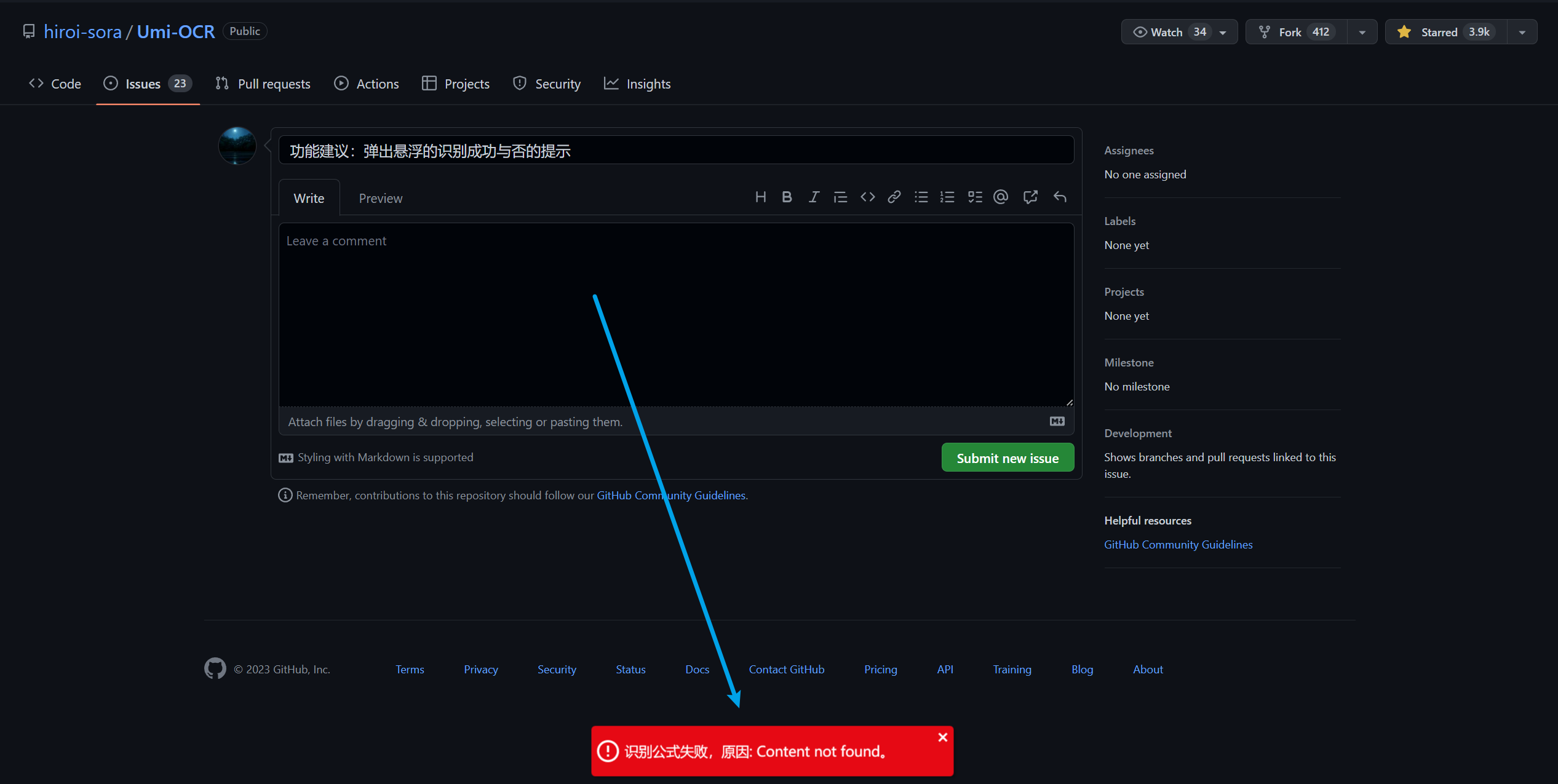Click the issue title input field
Viewport: 1558px width, 784px height.
(675, 151)
